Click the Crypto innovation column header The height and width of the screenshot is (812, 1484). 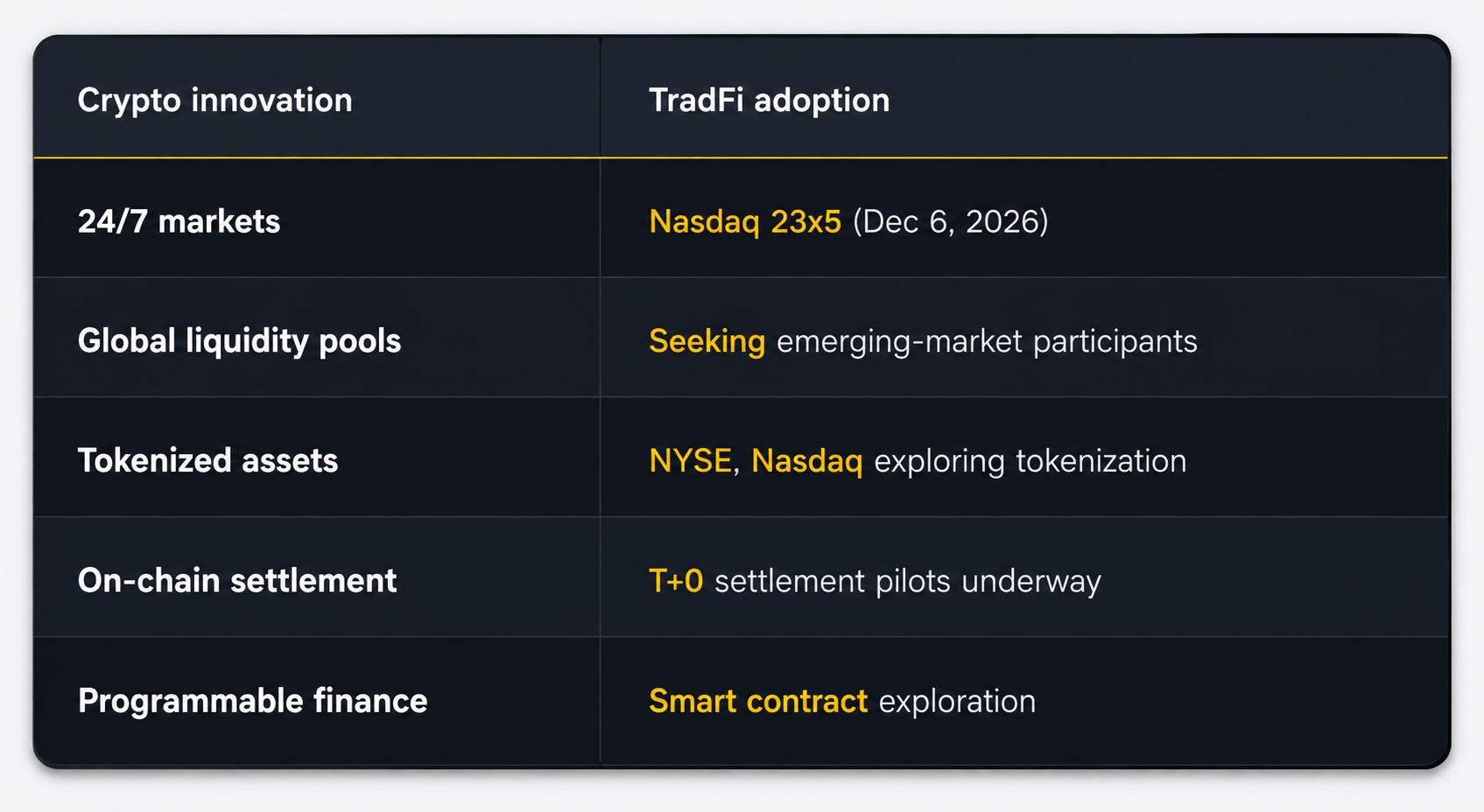pyautogui.click(x=215, y=101)
